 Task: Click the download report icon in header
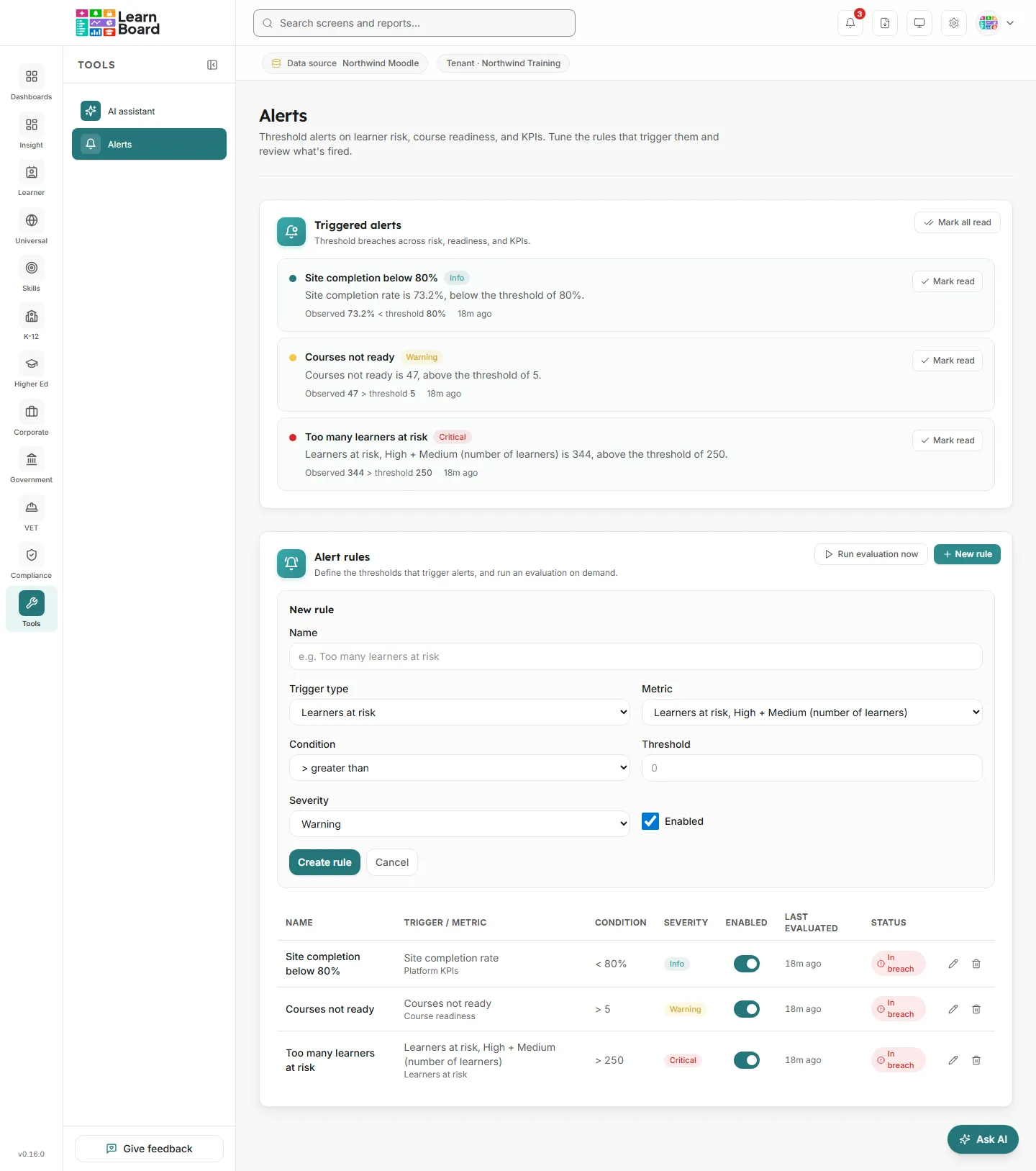[885, 23]
